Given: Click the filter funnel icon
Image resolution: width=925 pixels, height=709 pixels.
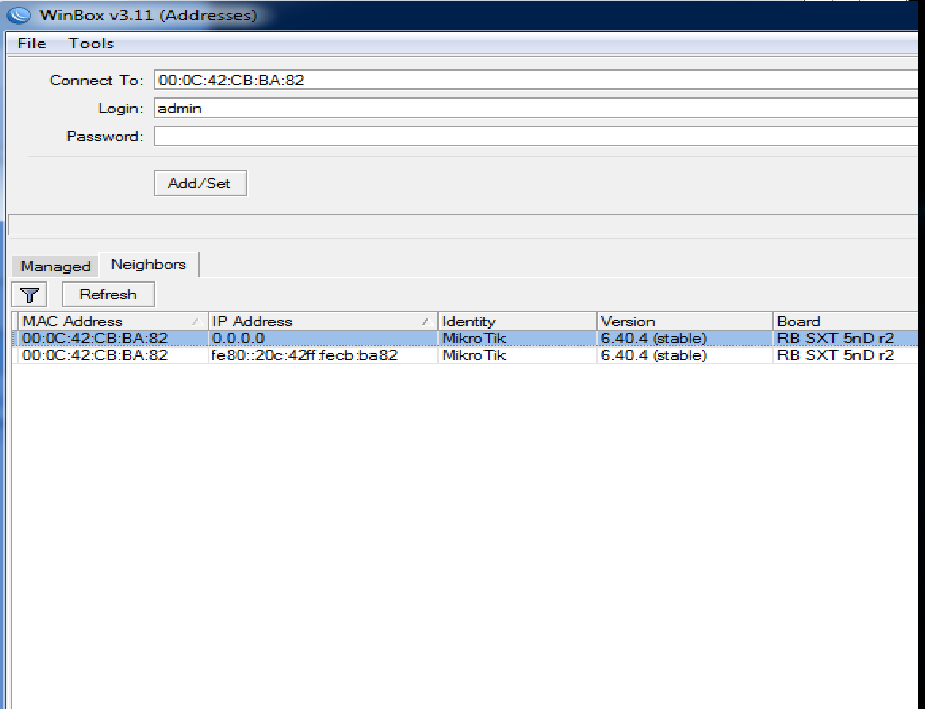Looking at the screenshot, I should tap(29, 294).
